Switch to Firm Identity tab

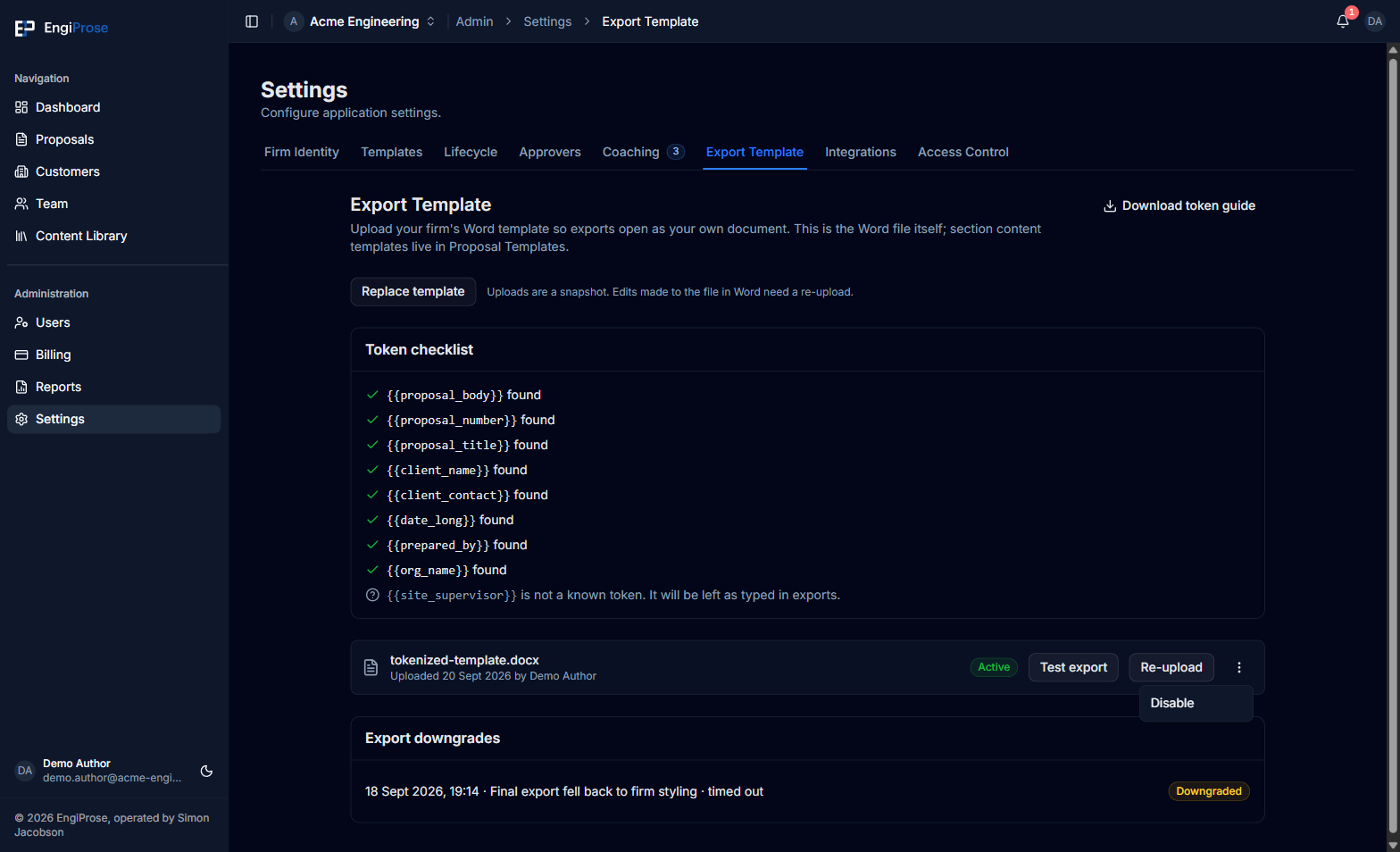(x=302, y=152)
